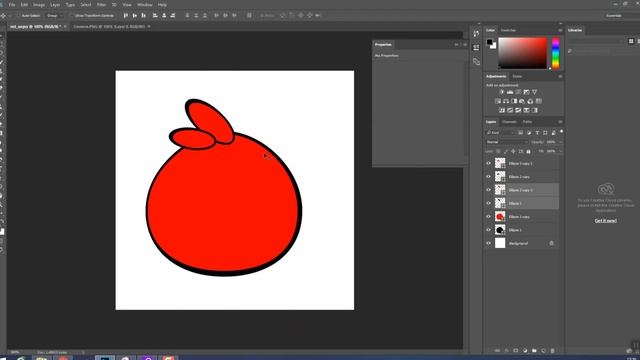
Task: Hide the Ellipse 2 copy 3 layer
Action: pyautogui.click(x=489, y=163)
